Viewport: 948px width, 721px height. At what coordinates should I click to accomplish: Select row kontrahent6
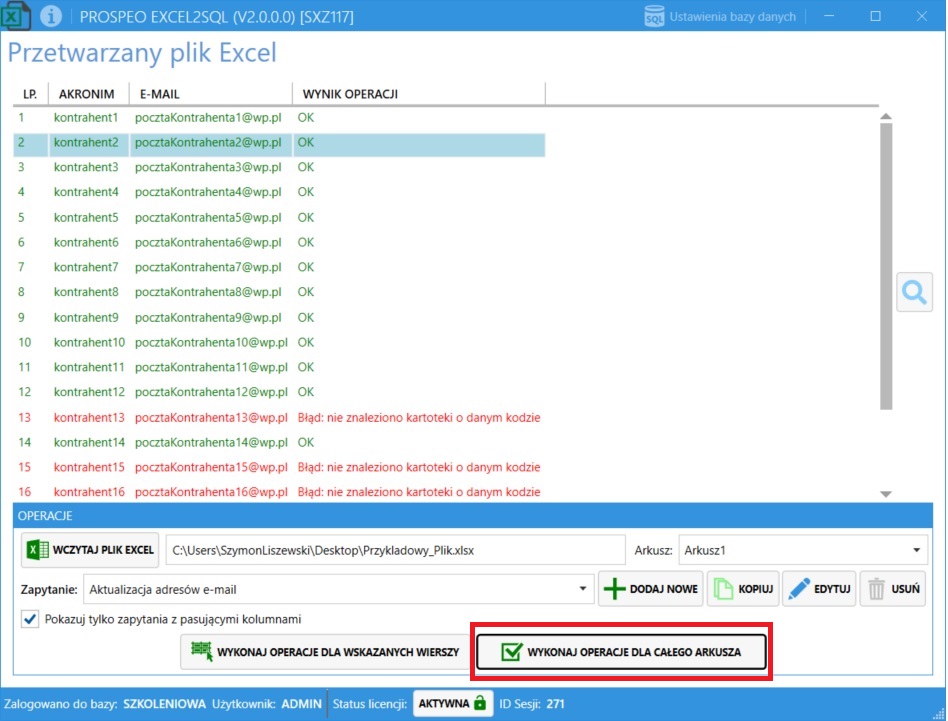(x=279, y=242)
